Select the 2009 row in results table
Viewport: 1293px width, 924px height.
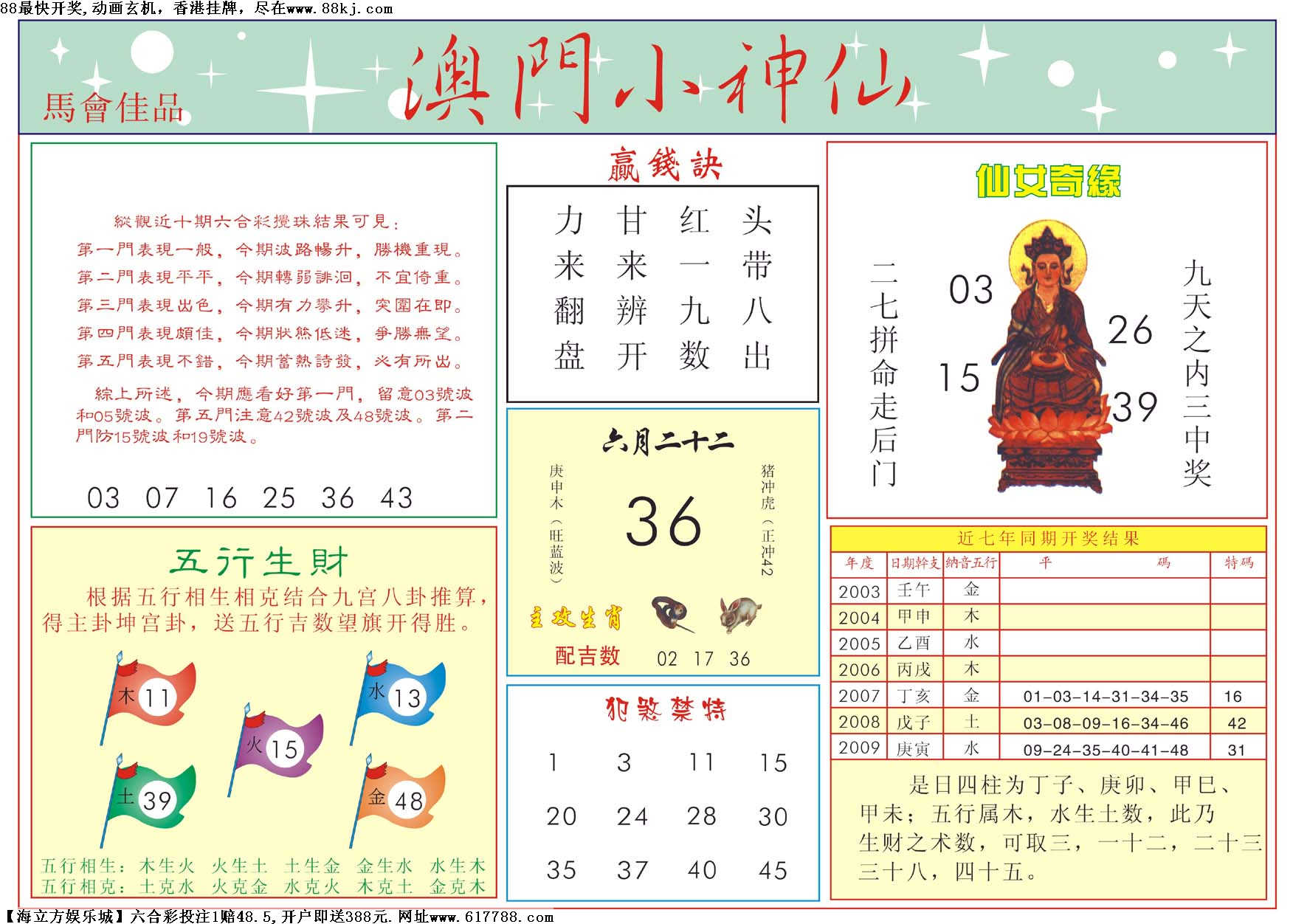[1048, 748]
